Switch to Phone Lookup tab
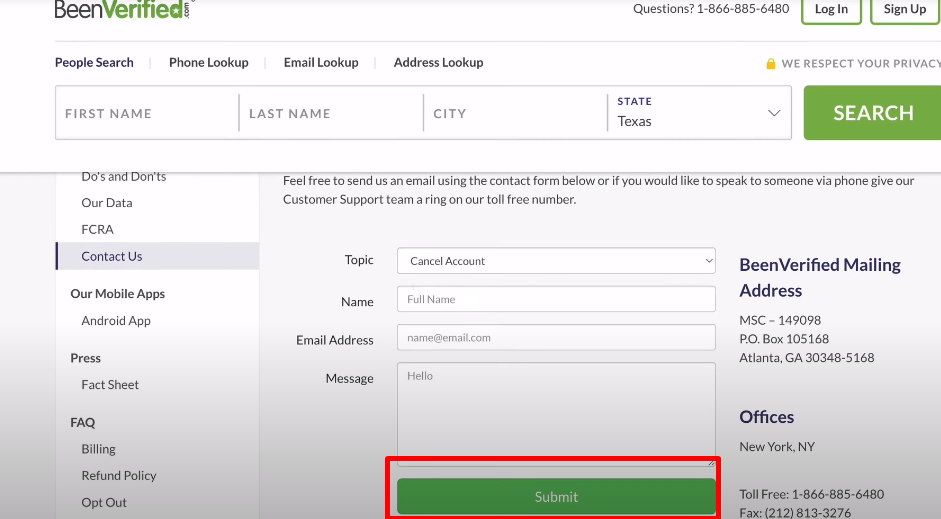Screen dimensions: 941x519 tap(208, 62)
